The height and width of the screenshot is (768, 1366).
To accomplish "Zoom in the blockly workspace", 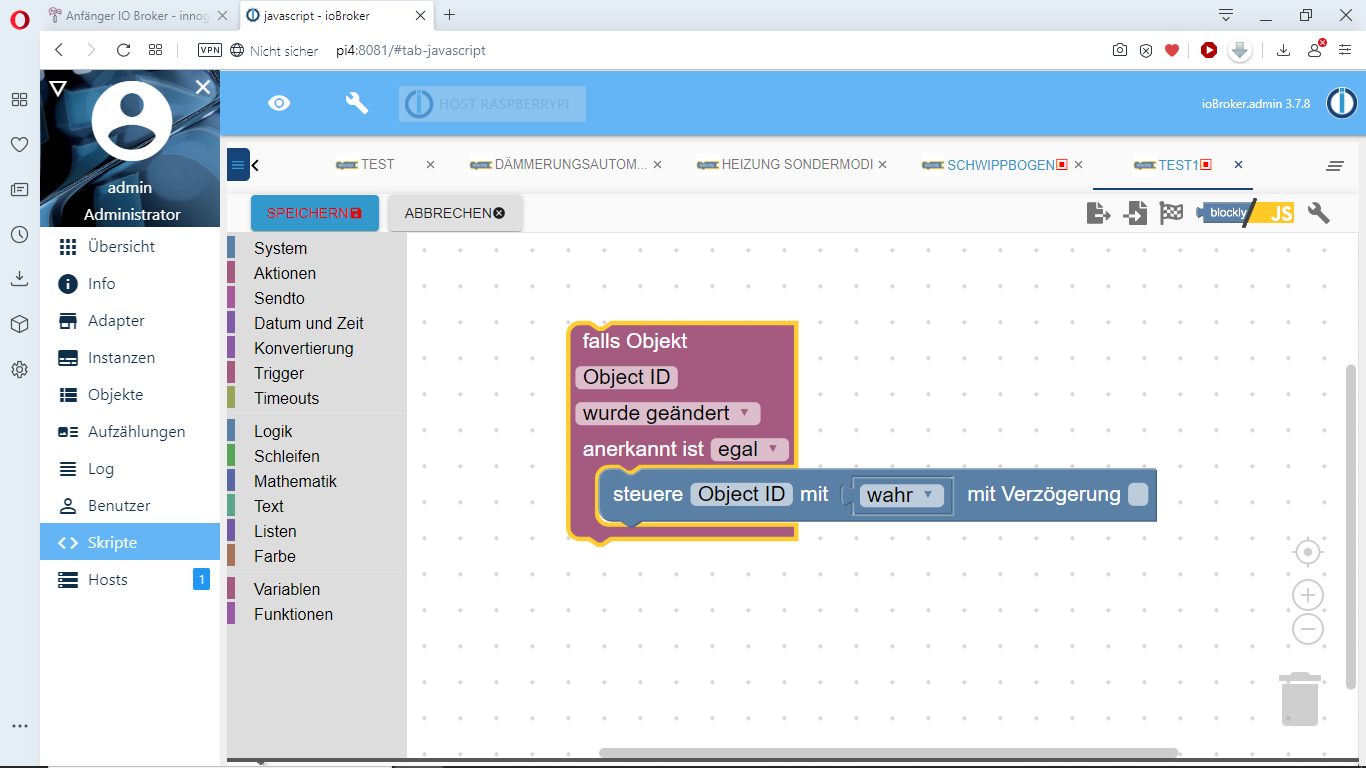I will click(1307, 596).
